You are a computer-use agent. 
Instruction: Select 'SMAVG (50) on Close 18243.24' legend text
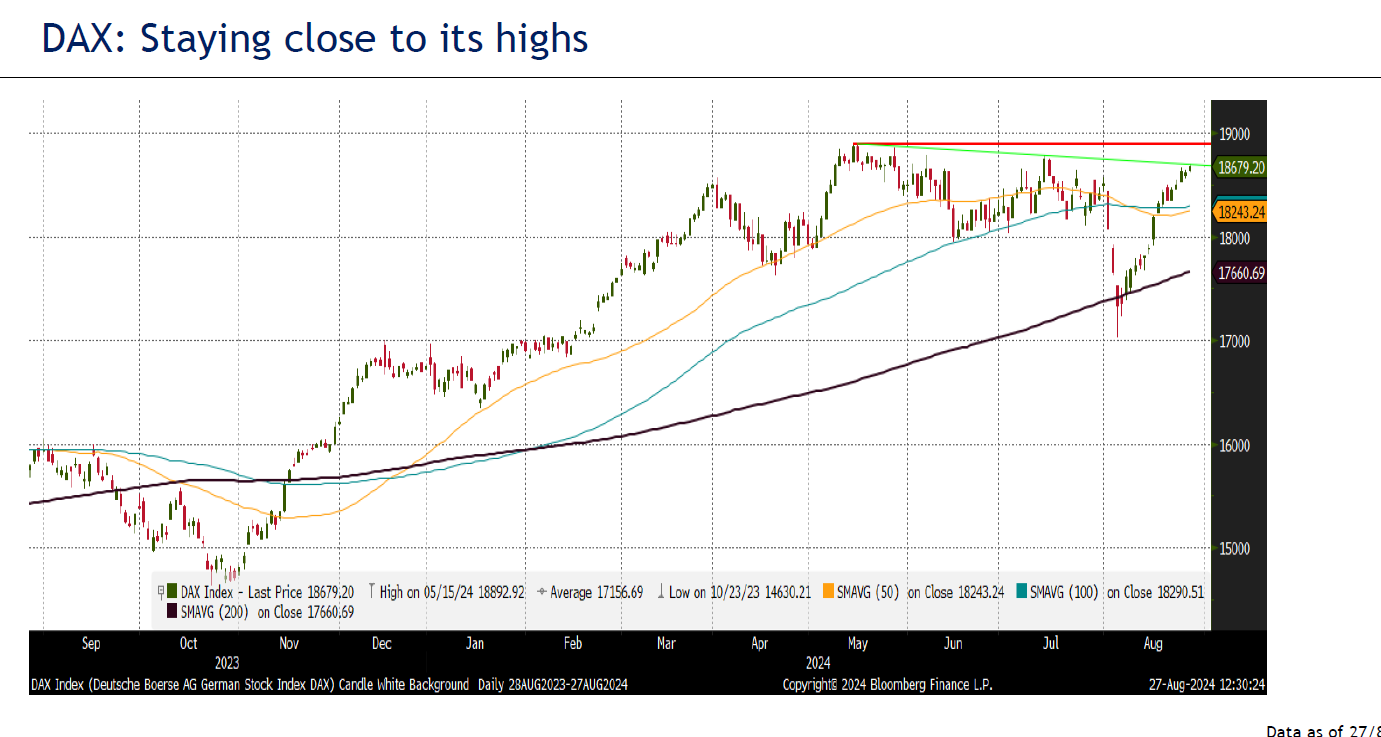(x=919, y=592)
